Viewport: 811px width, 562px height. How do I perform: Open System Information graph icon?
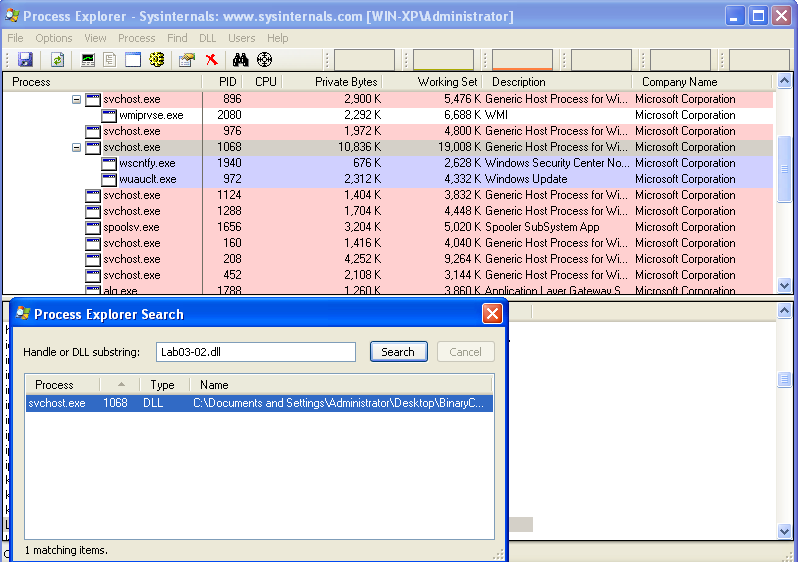(x=88, y=60)
